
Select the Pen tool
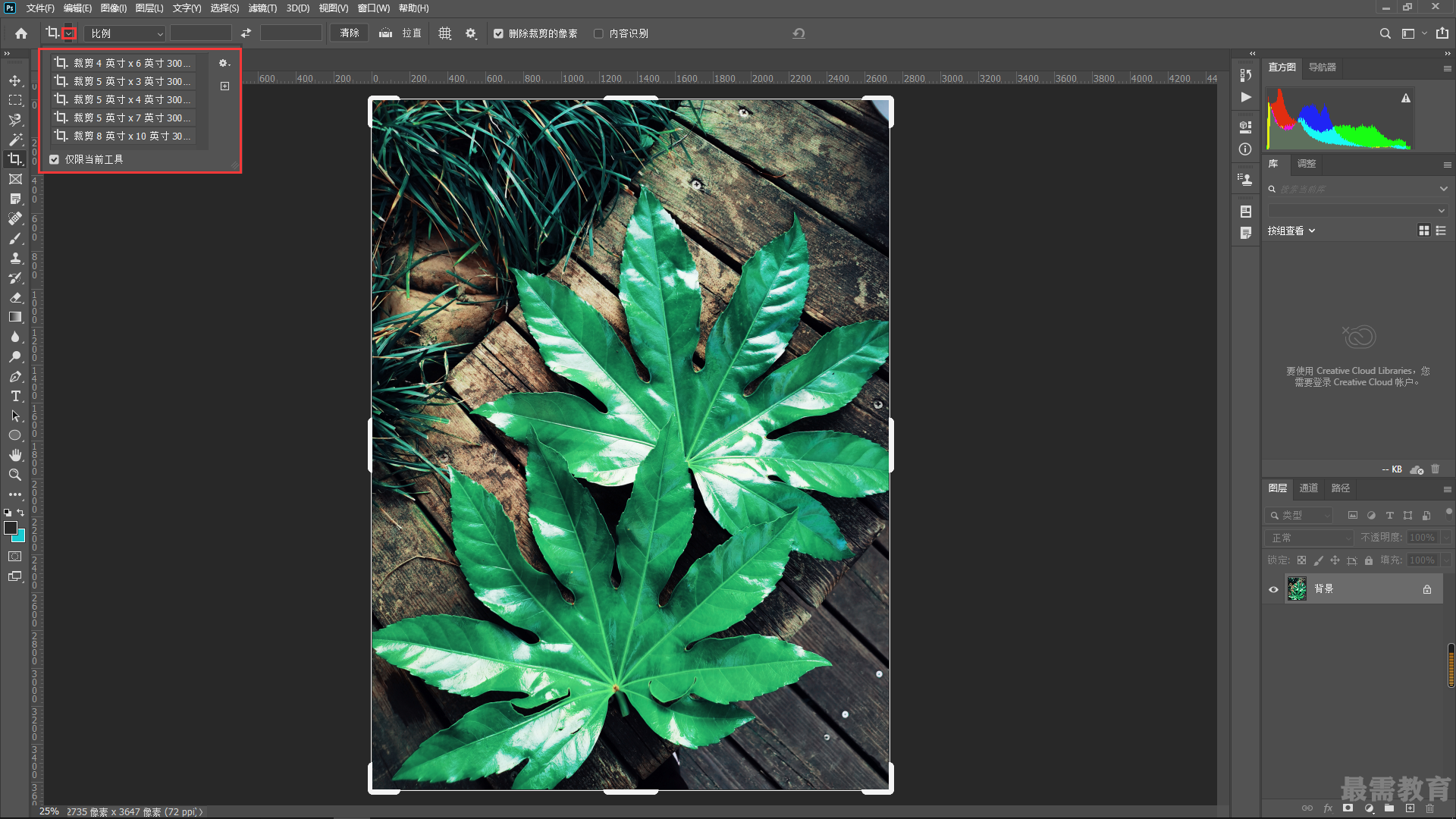15,376
